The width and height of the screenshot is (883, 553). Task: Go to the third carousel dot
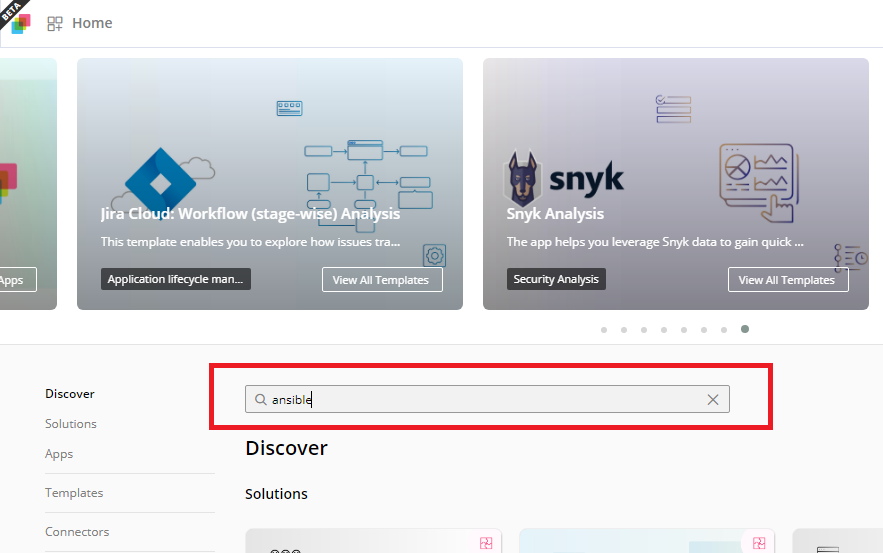[x=644, y=330]
